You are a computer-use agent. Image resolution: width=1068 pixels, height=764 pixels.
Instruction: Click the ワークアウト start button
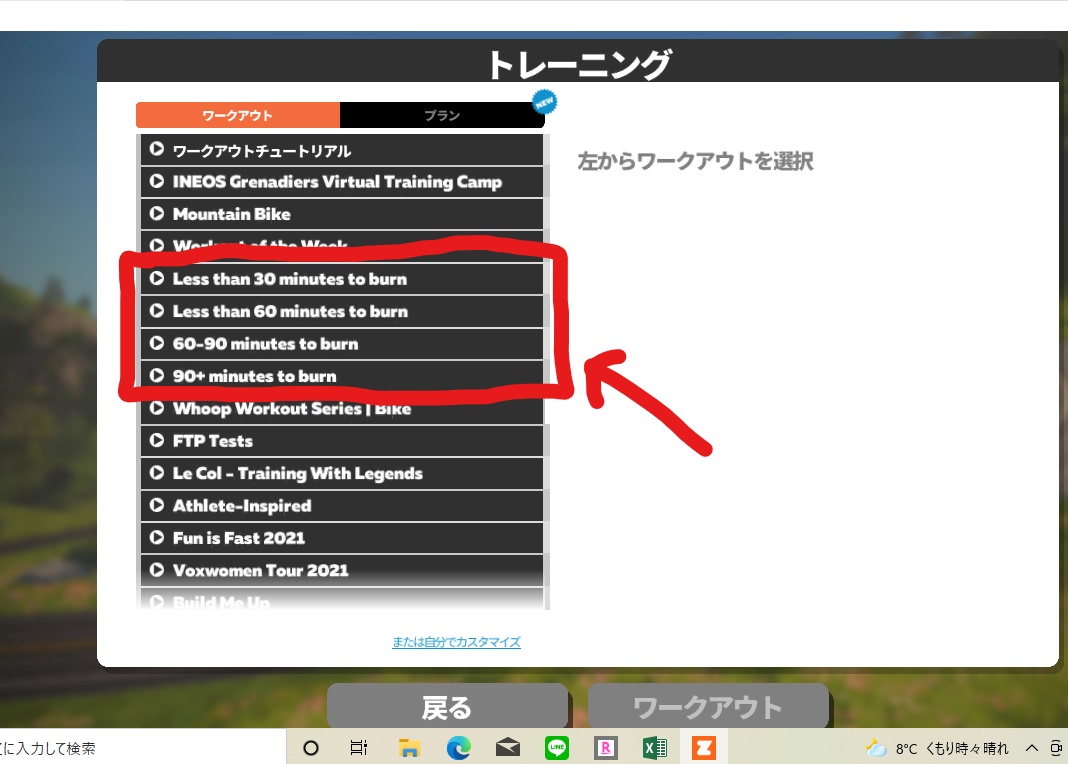708,707
